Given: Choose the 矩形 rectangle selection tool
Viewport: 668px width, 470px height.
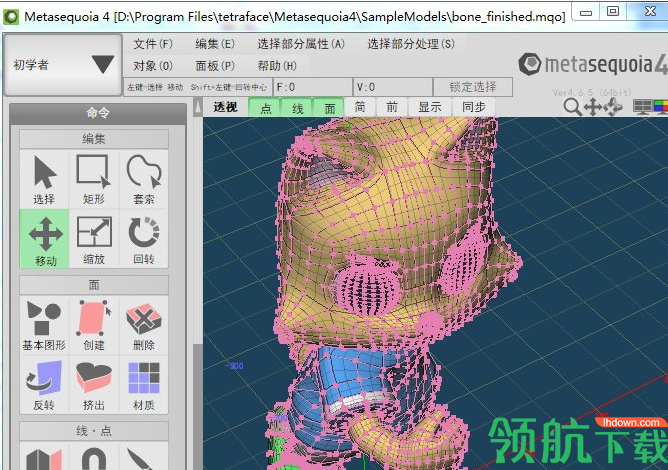Looking at the screenshot, I should coord(94,179).
